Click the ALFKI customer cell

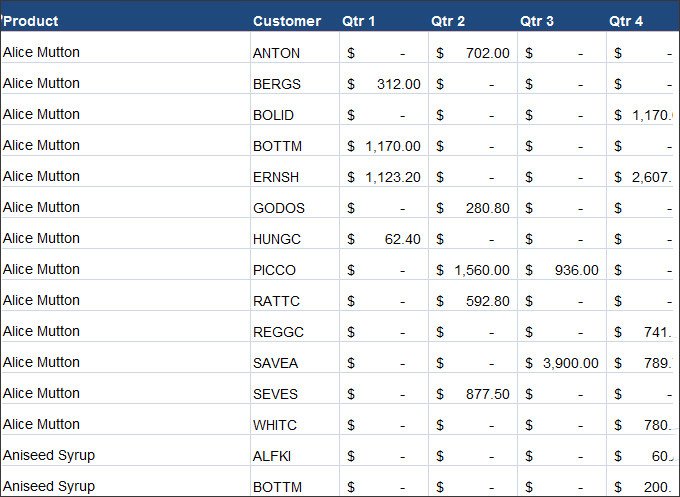click(295, 451)
